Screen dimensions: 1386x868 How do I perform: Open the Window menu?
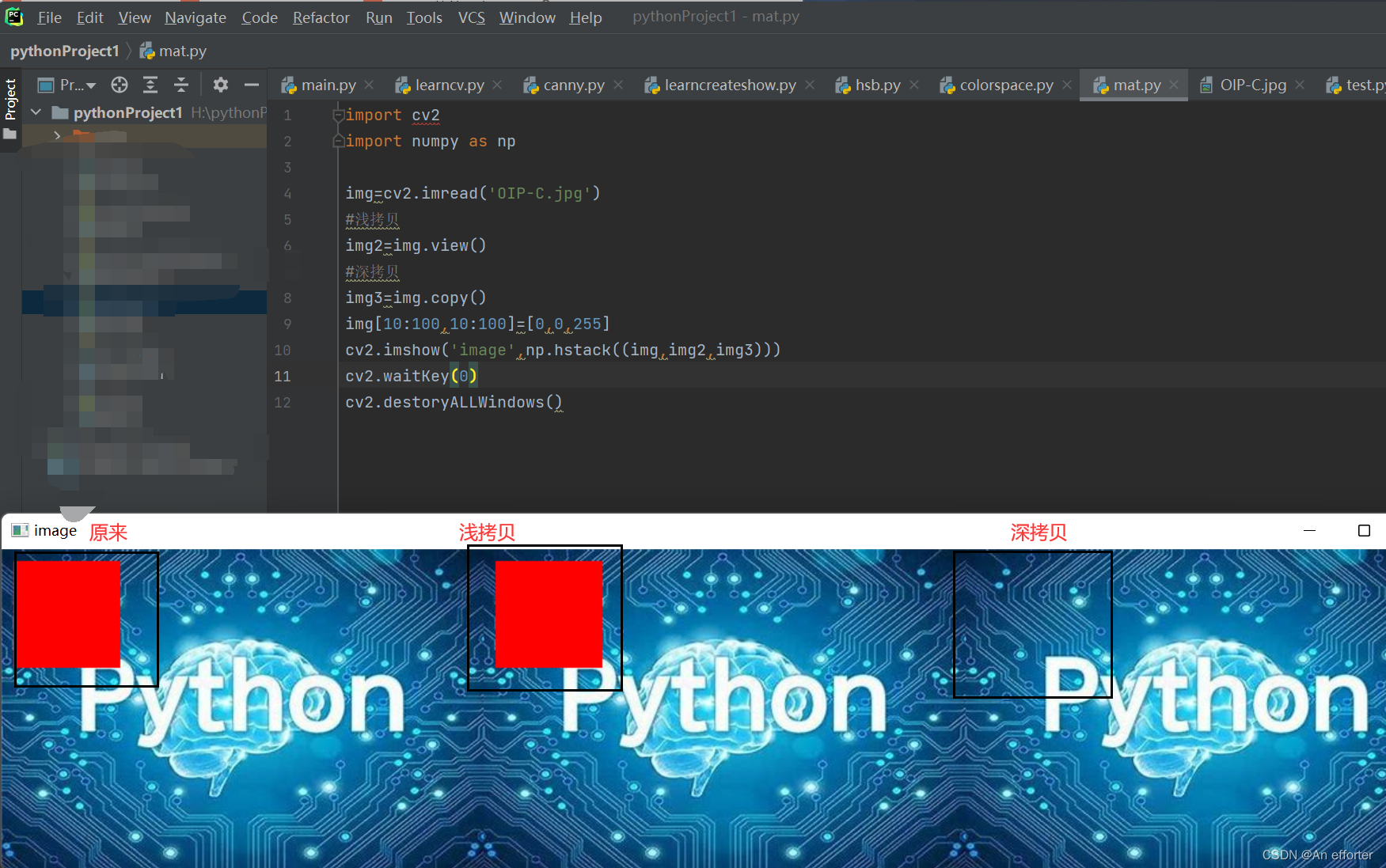527,17
